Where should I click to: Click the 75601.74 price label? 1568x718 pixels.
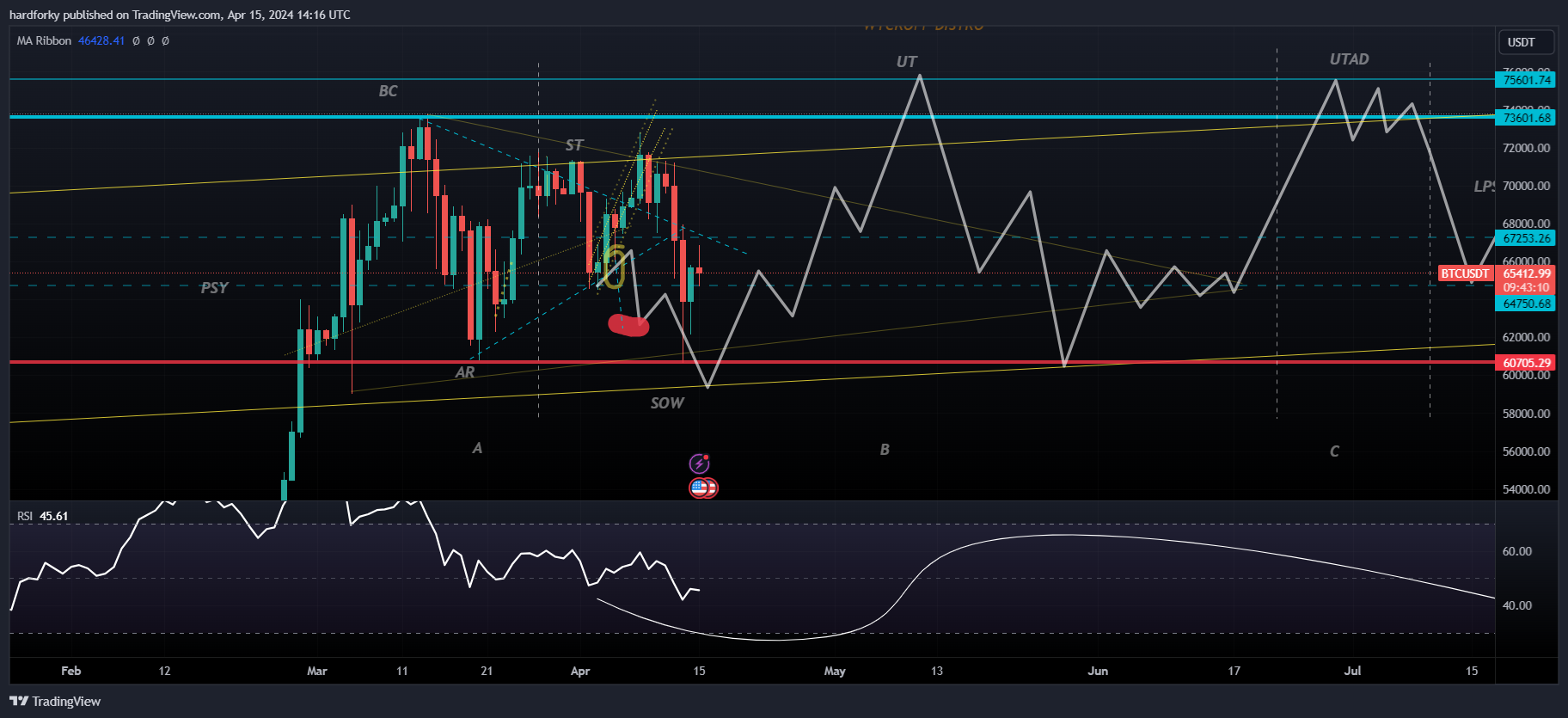tap(1526, 80)
